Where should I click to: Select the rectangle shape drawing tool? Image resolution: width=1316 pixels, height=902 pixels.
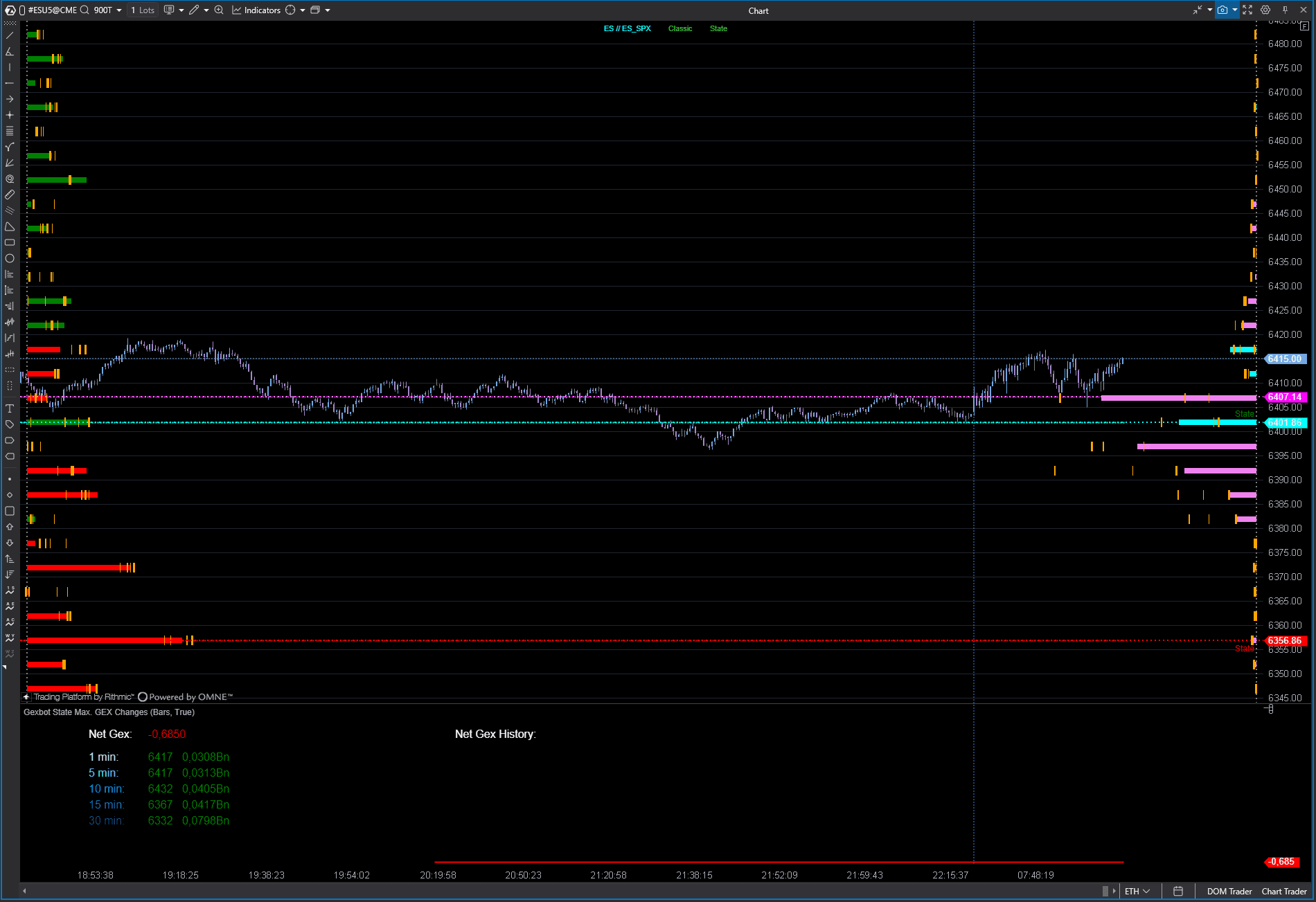(10, 242)
